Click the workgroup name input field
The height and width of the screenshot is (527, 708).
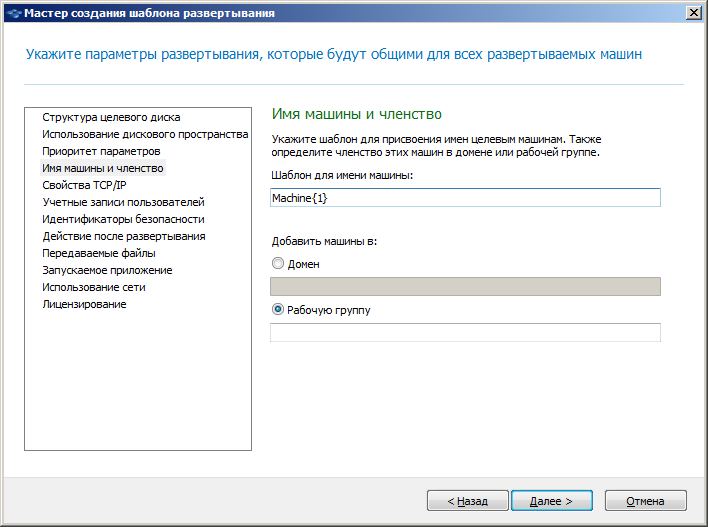pos(465,332)
